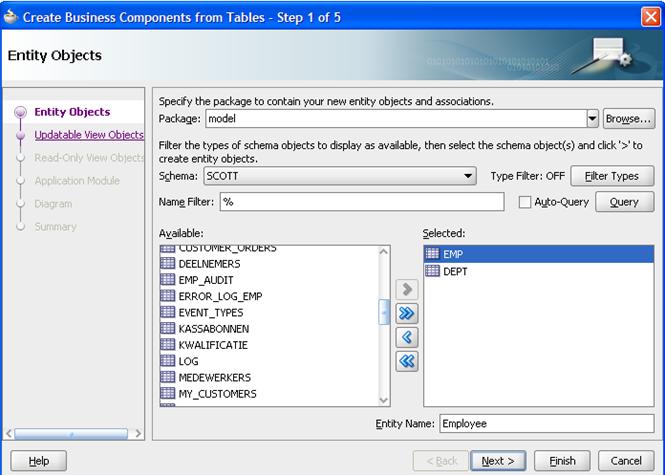This screenshot has width=665, height=475.
Task: Click the remove-selected left arrow button
Action: (x=407, y=338)
